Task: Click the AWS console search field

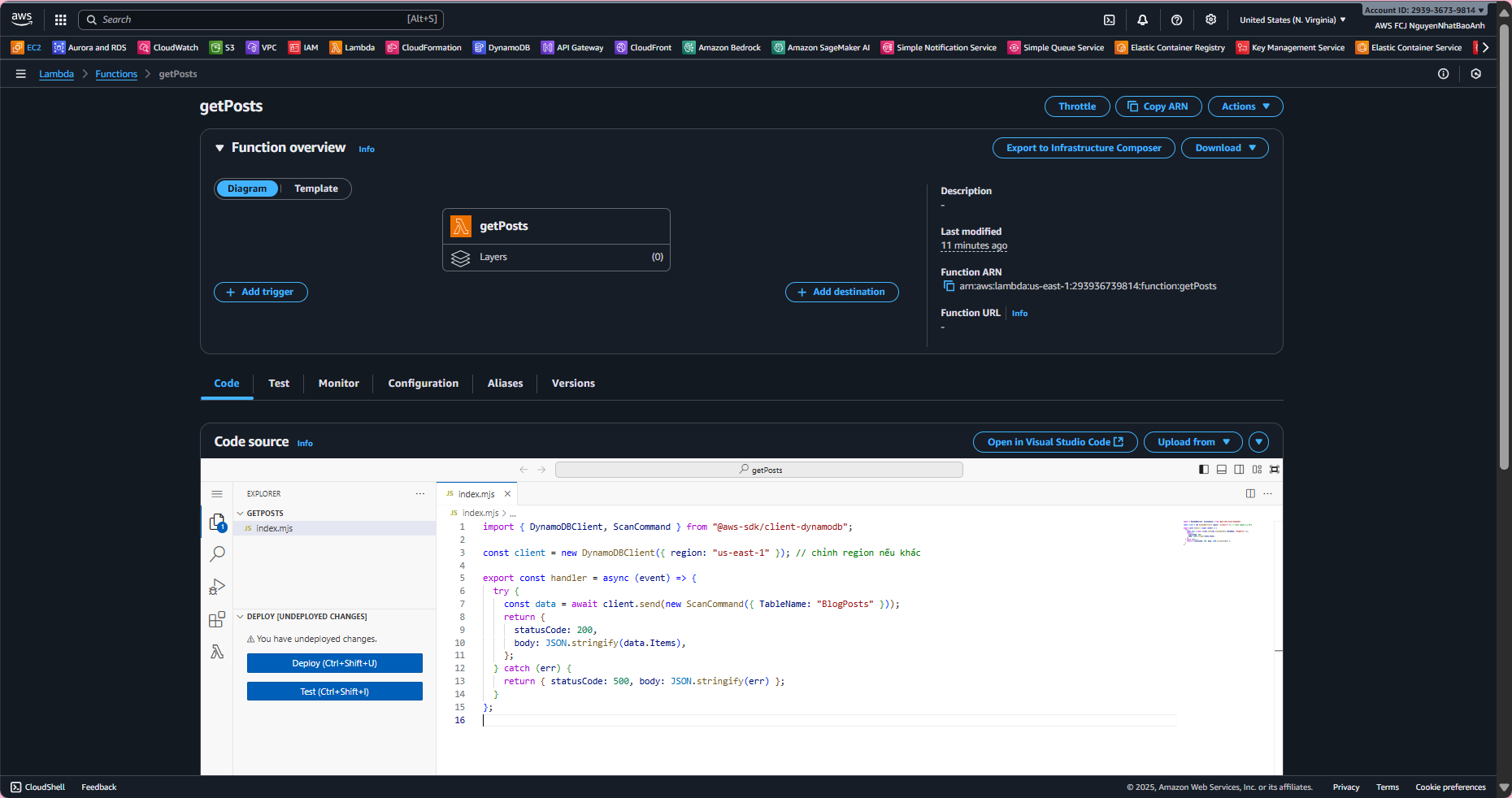Action: (260, 20)
